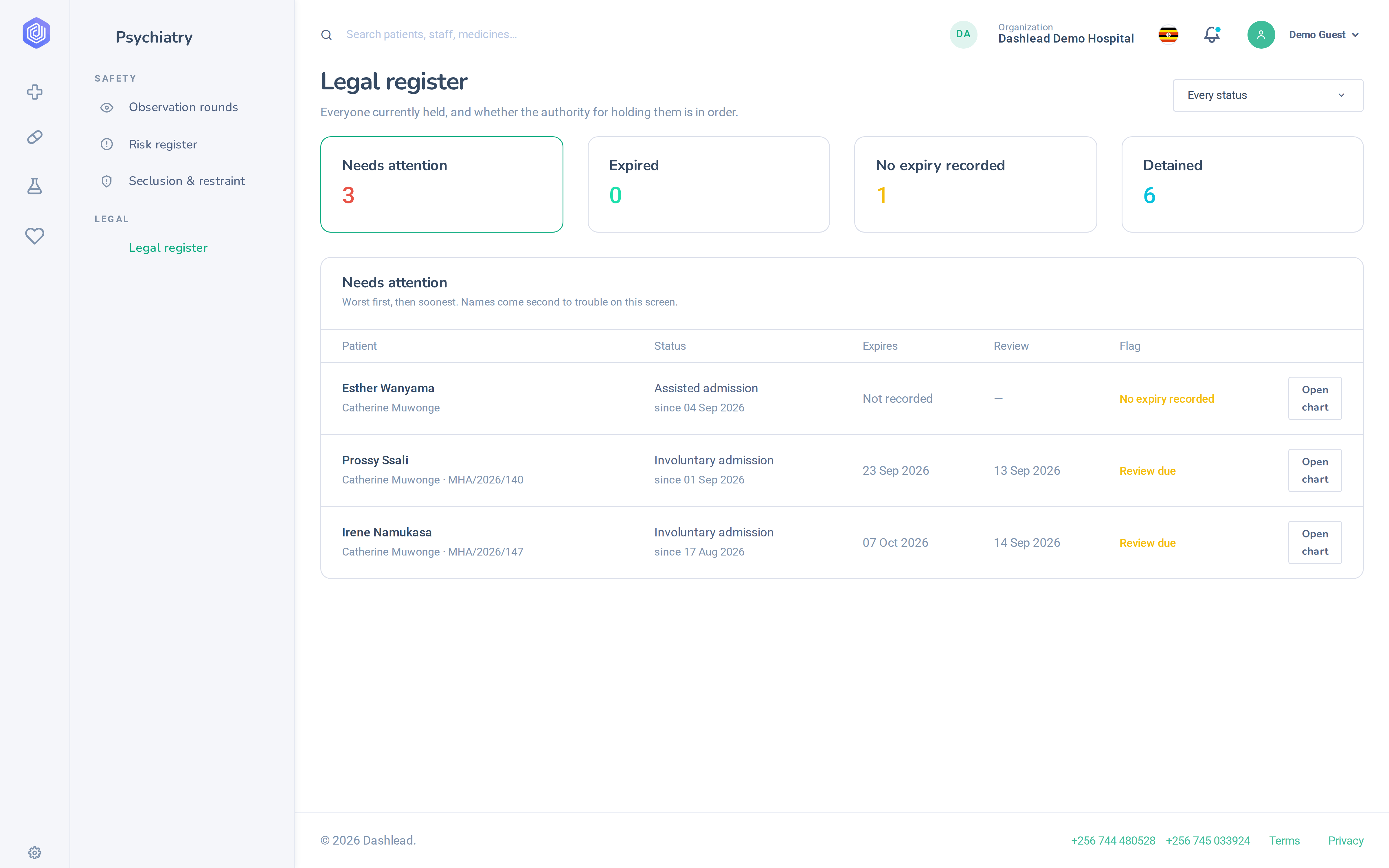Click shield icon beside Seclusion & restraint
The image size is (1389, 868).
(x=107, y=181)
